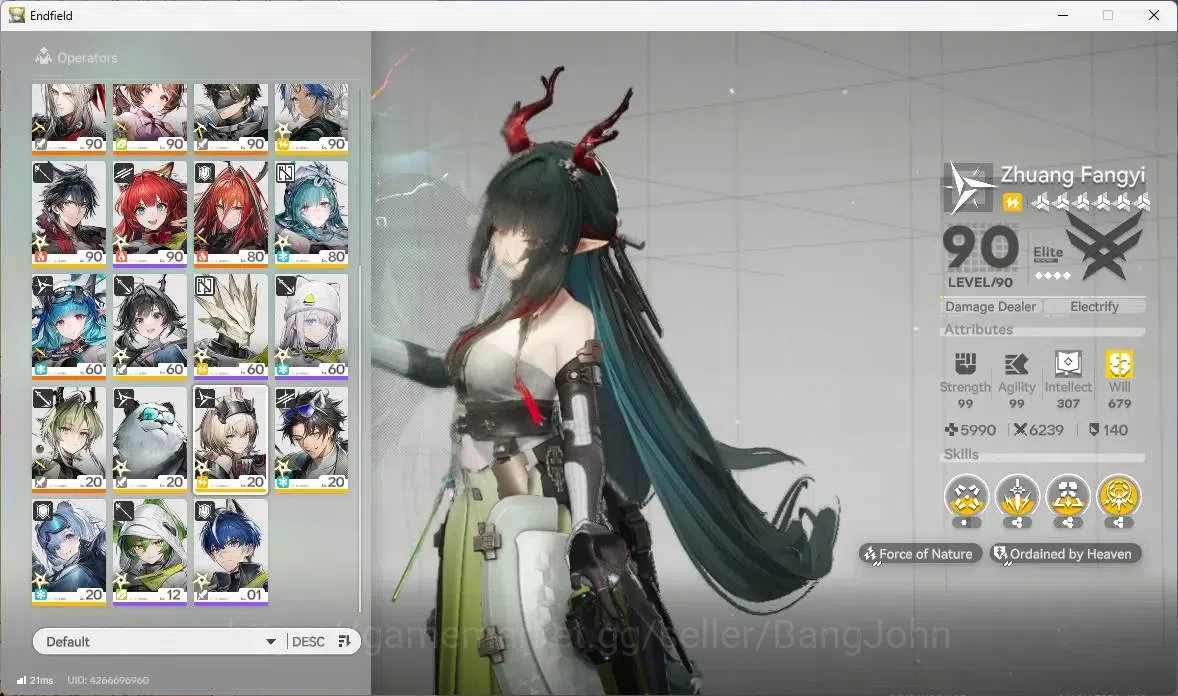Select the white cat-hat girl level 60 operator
The width and height of the screenshot is (1178, 696).
(x=311, y=326)
